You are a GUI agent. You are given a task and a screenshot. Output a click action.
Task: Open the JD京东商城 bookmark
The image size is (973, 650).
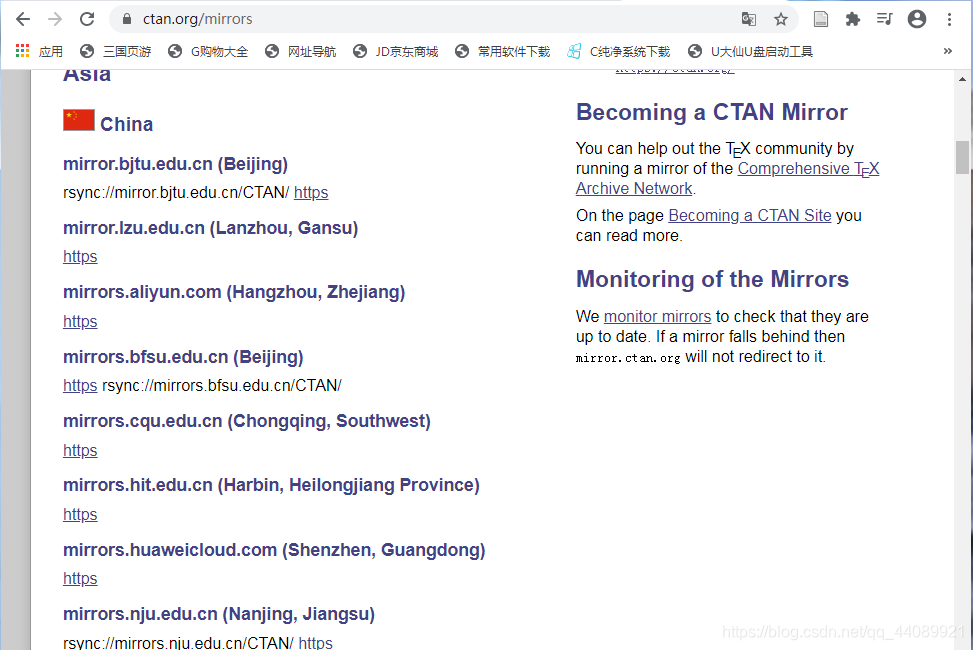395,52
